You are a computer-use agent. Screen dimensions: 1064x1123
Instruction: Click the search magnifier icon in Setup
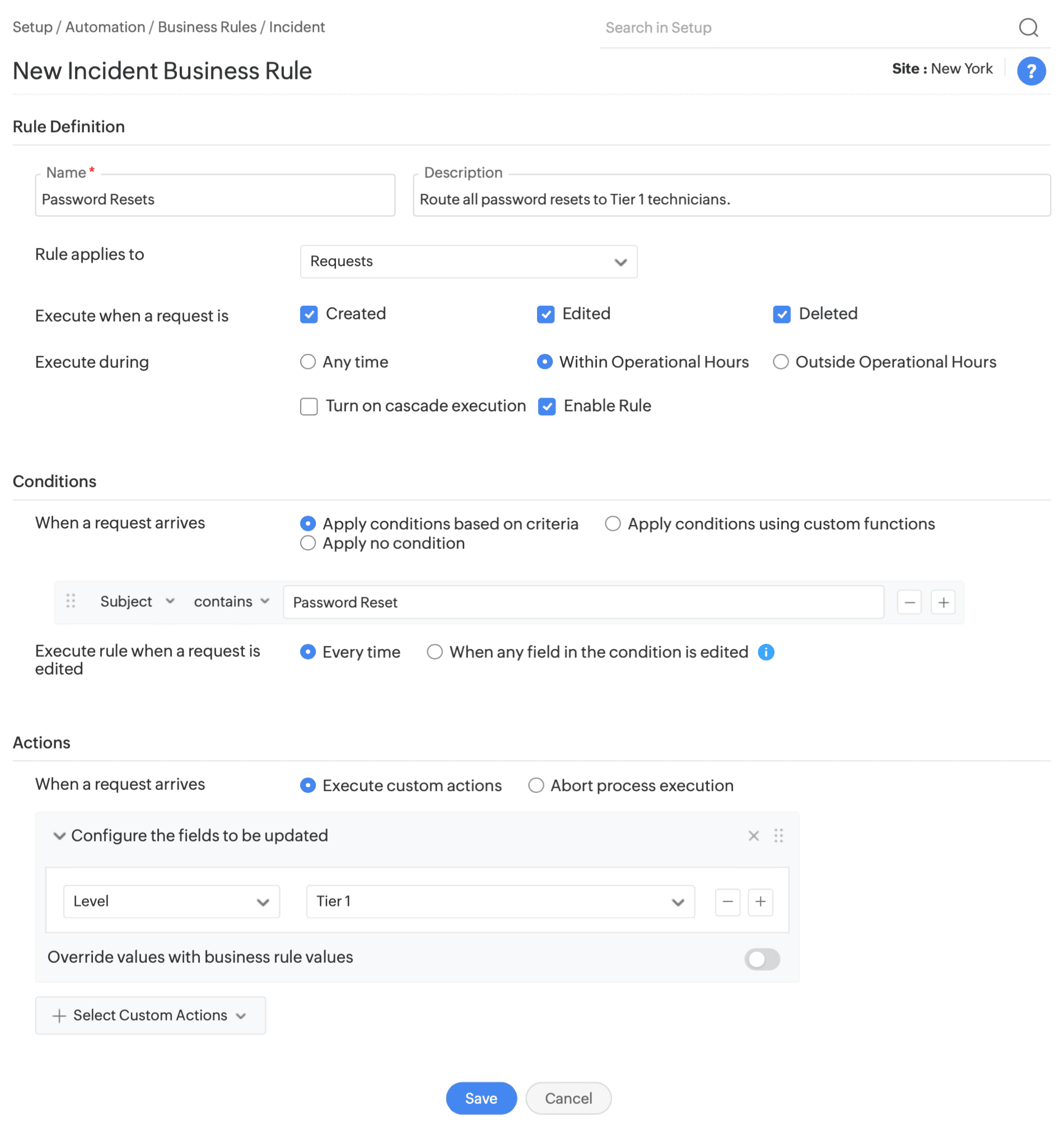1028,27
